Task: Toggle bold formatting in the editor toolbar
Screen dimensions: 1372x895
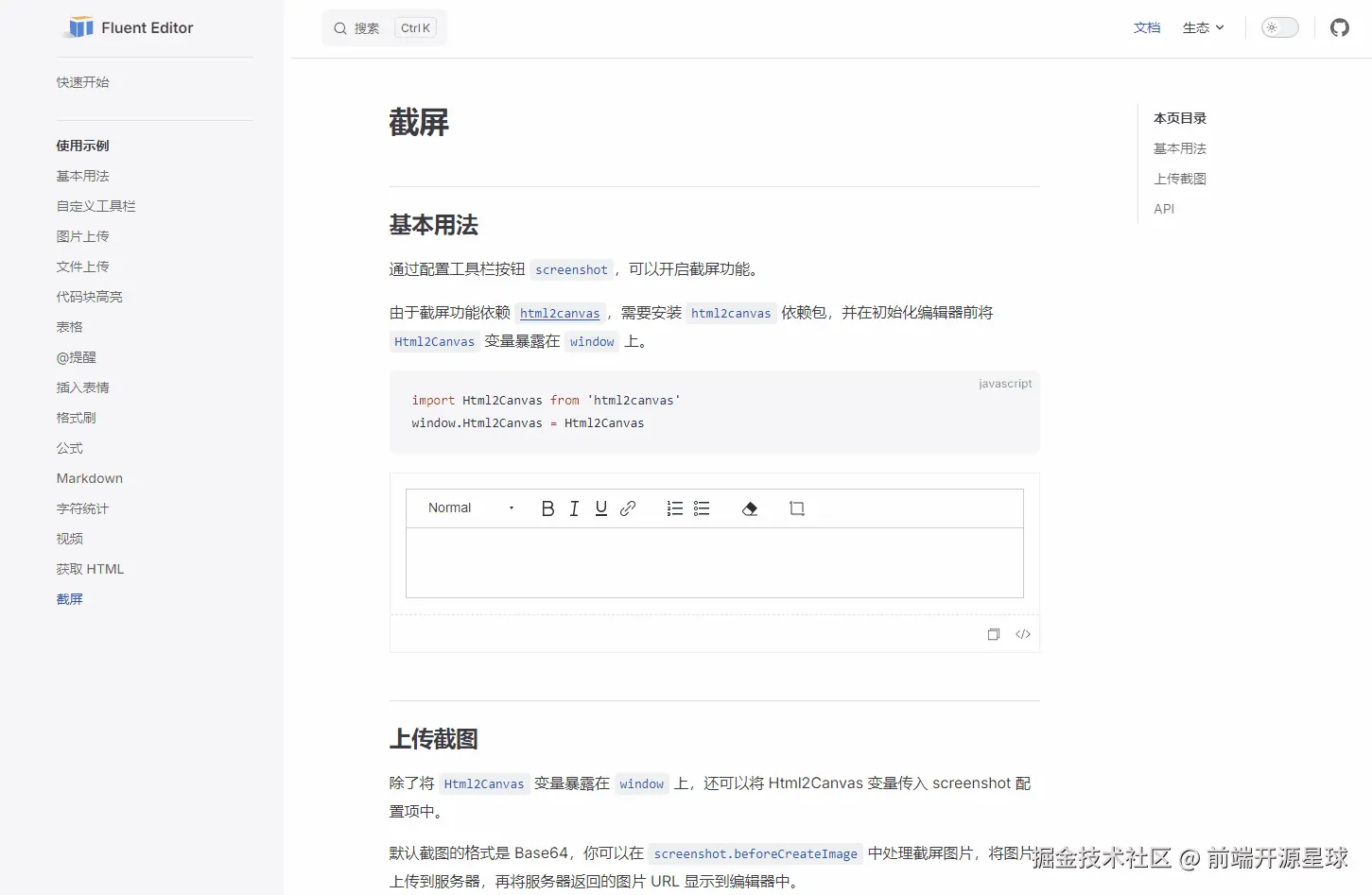Action: (547, 508)
